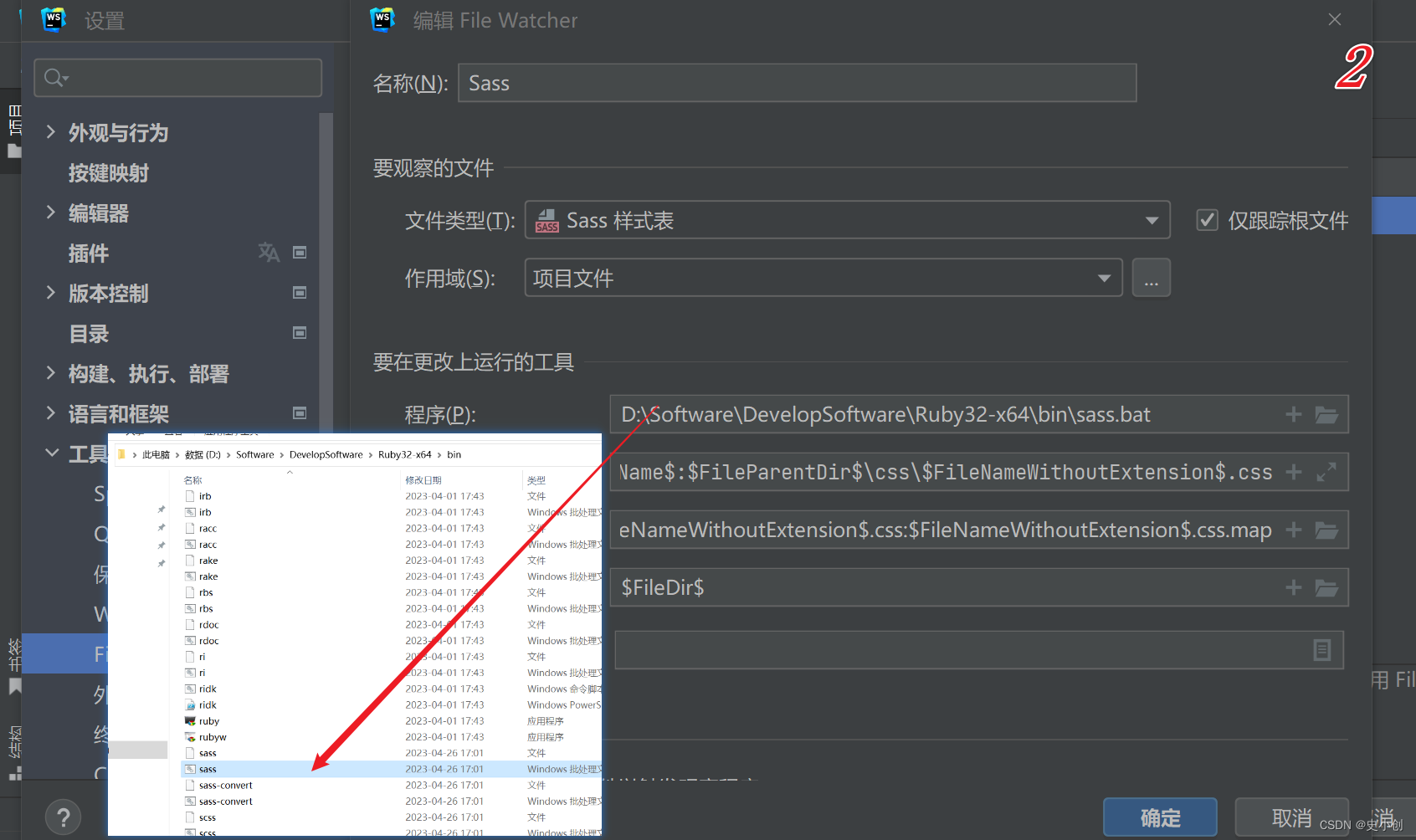Close the 编辑 File Watcher dialog
The image size is (1416, 840).
(1335, 19)
